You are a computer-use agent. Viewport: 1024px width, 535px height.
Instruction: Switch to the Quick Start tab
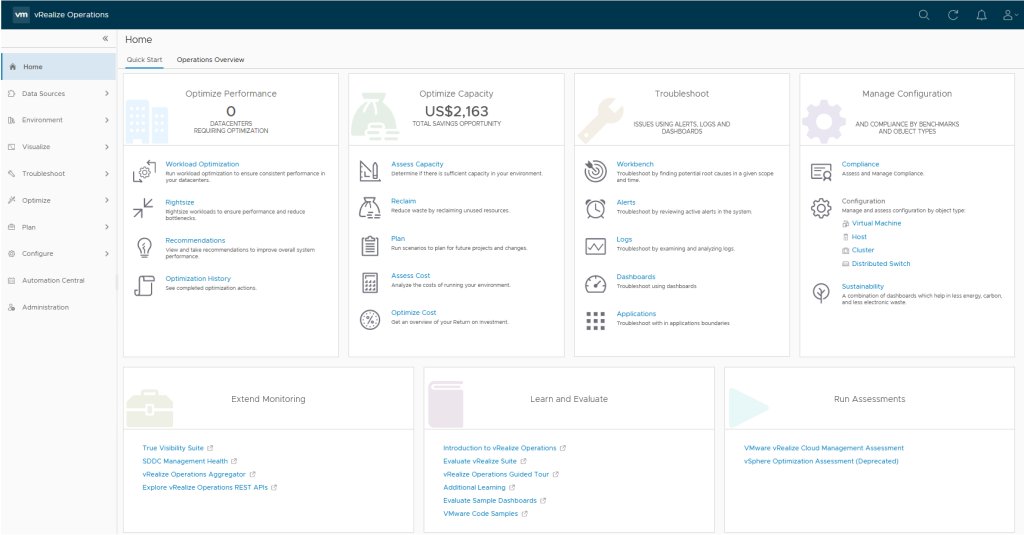144,59
